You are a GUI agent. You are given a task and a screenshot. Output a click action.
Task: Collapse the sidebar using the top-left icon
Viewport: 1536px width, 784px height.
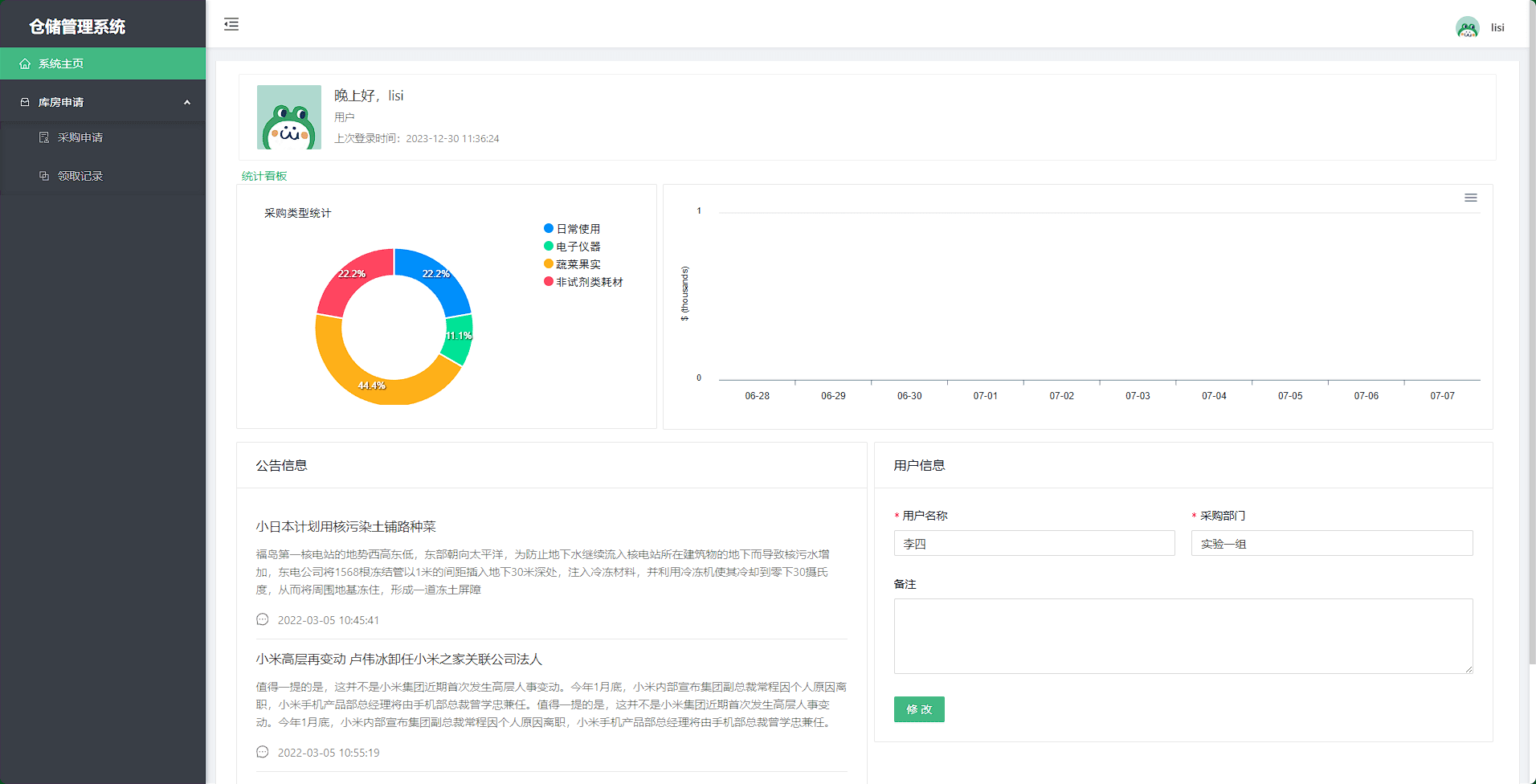pos(231,24)
